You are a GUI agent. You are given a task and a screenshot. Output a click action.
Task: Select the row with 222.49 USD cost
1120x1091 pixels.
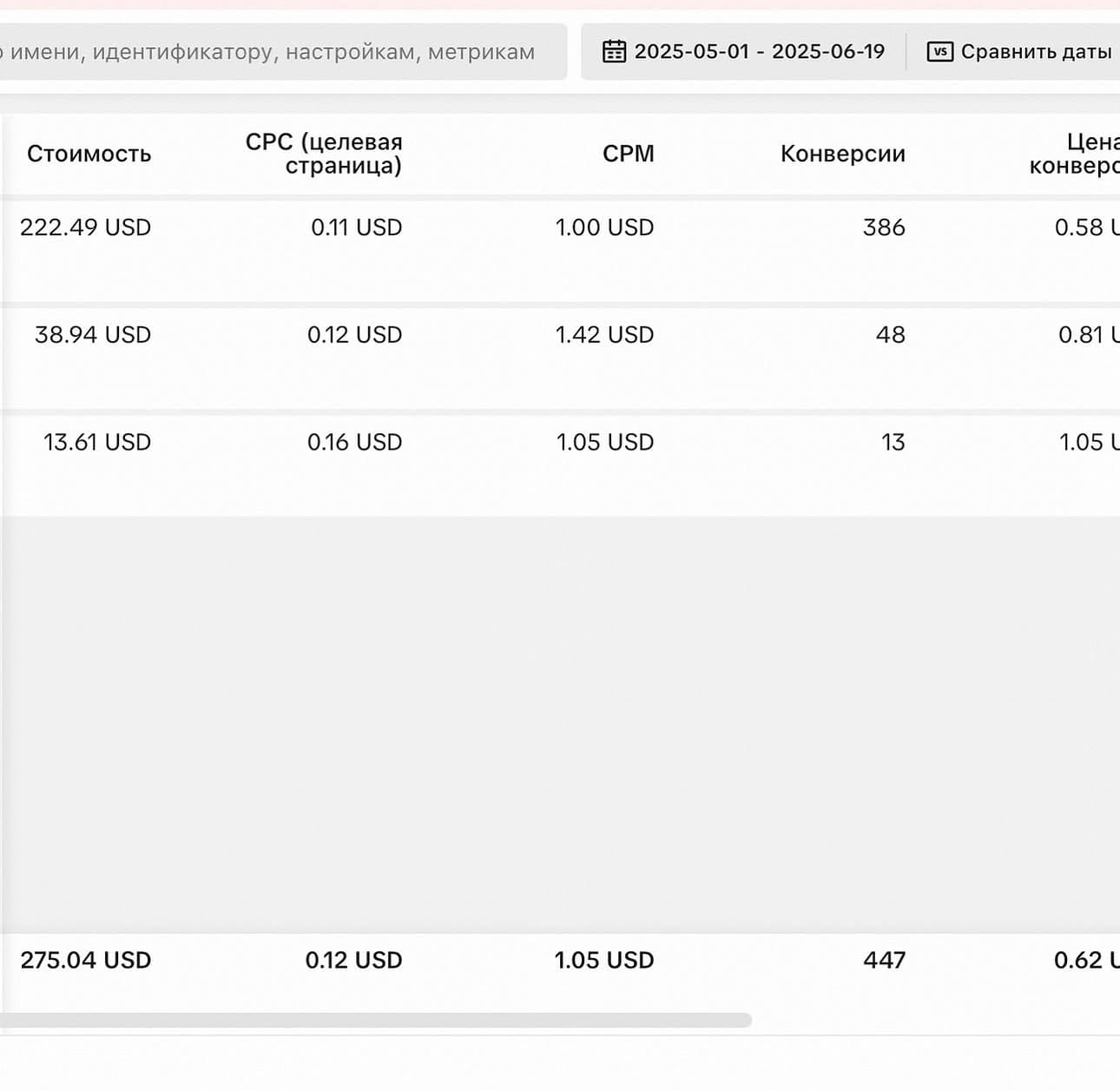pos(560,250)
